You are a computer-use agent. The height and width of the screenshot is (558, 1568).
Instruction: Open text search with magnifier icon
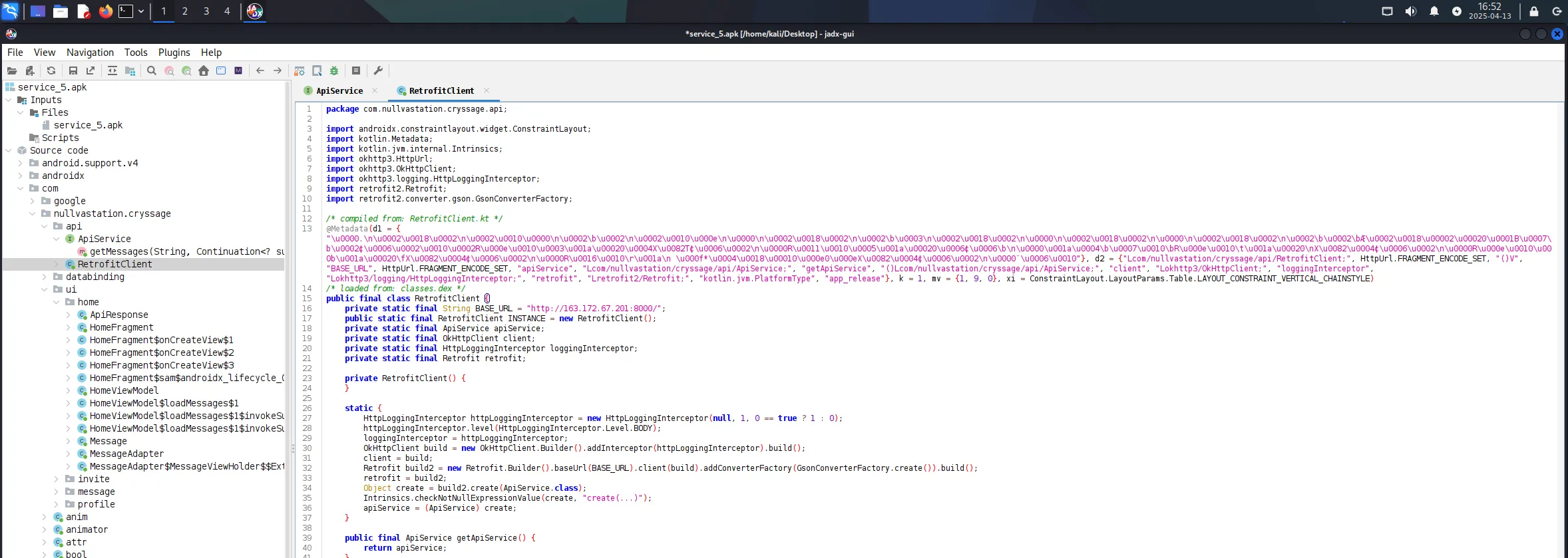tap(152, 70)
